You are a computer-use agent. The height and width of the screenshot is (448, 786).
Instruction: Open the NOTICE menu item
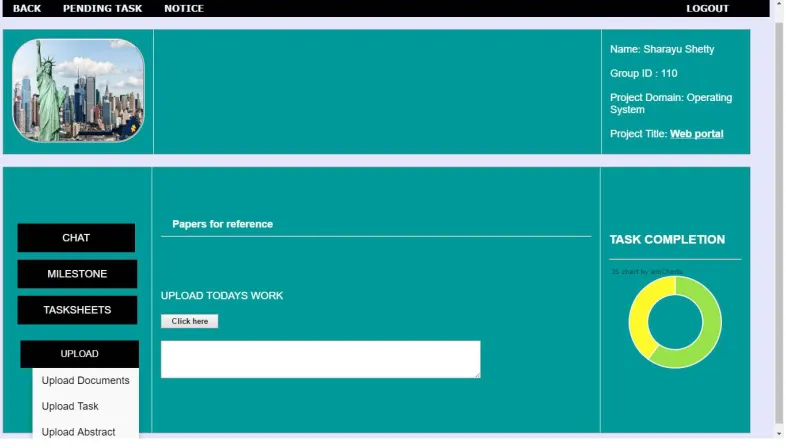click(x=183, y=9)
